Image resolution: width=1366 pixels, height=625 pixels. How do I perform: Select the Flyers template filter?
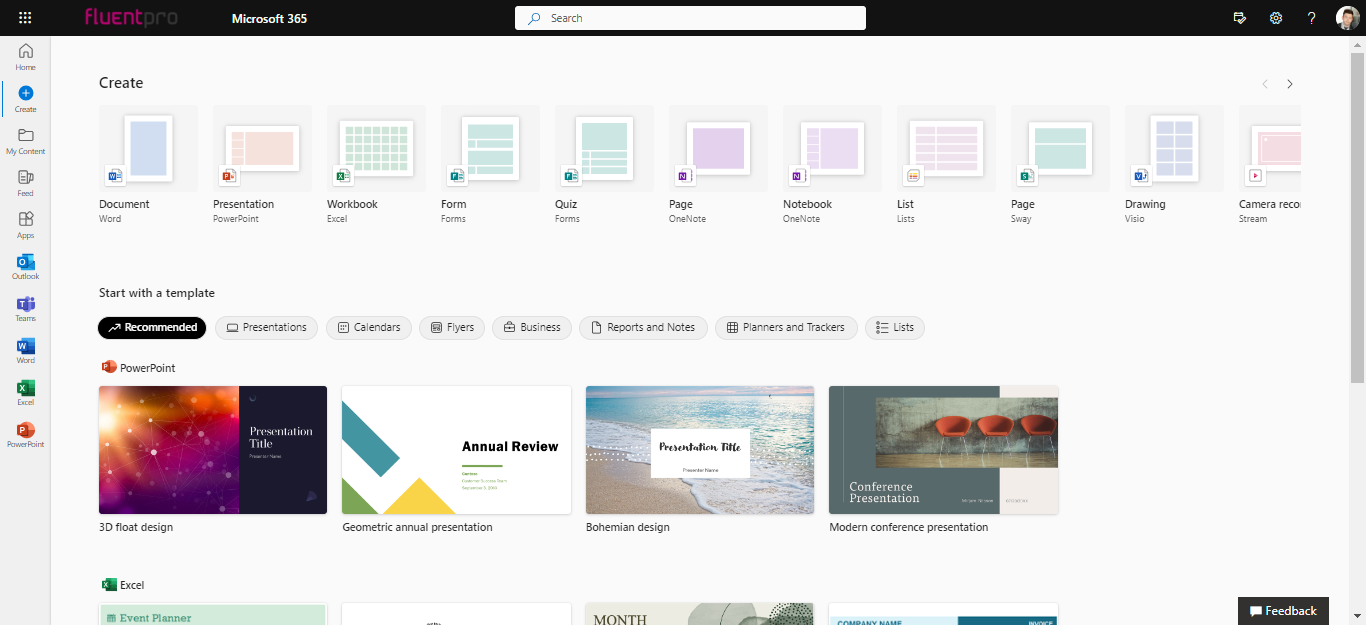coord(452,327)
